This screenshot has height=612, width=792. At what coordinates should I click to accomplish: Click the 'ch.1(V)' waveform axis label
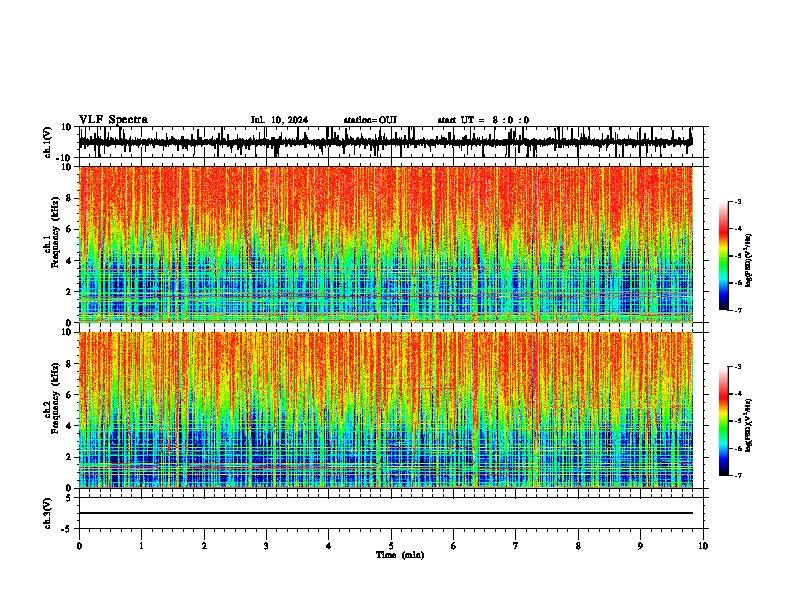(x=48, y=142)
